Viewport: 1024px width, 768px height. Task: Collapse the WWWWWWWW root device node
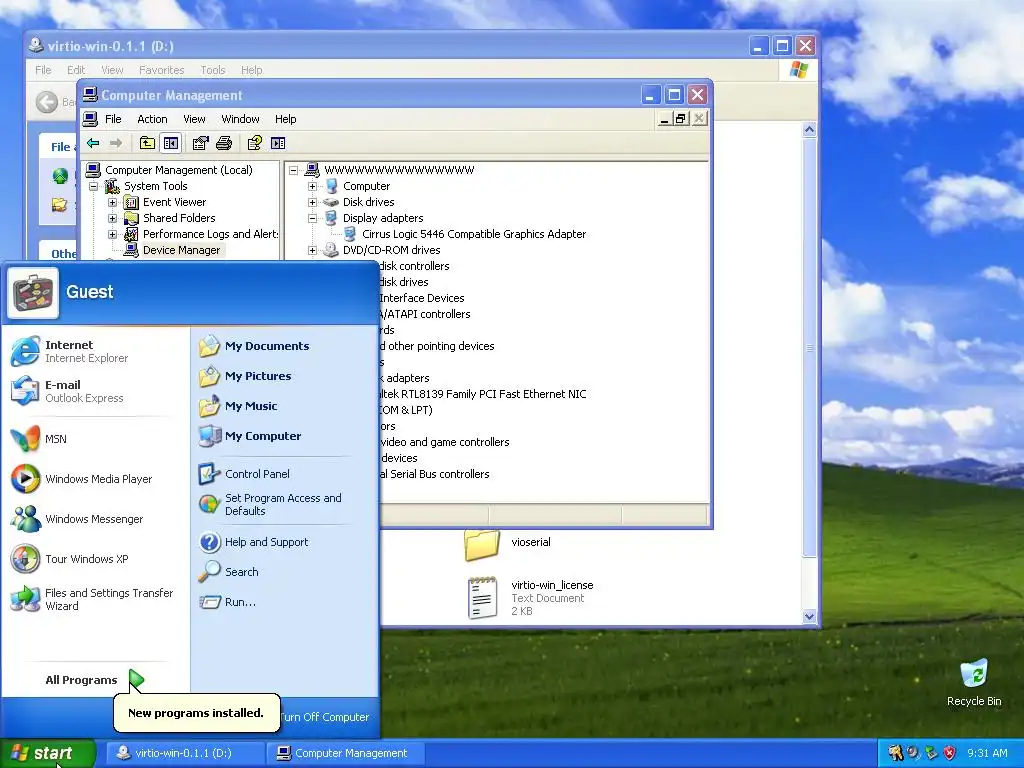[x=294, y=170]
